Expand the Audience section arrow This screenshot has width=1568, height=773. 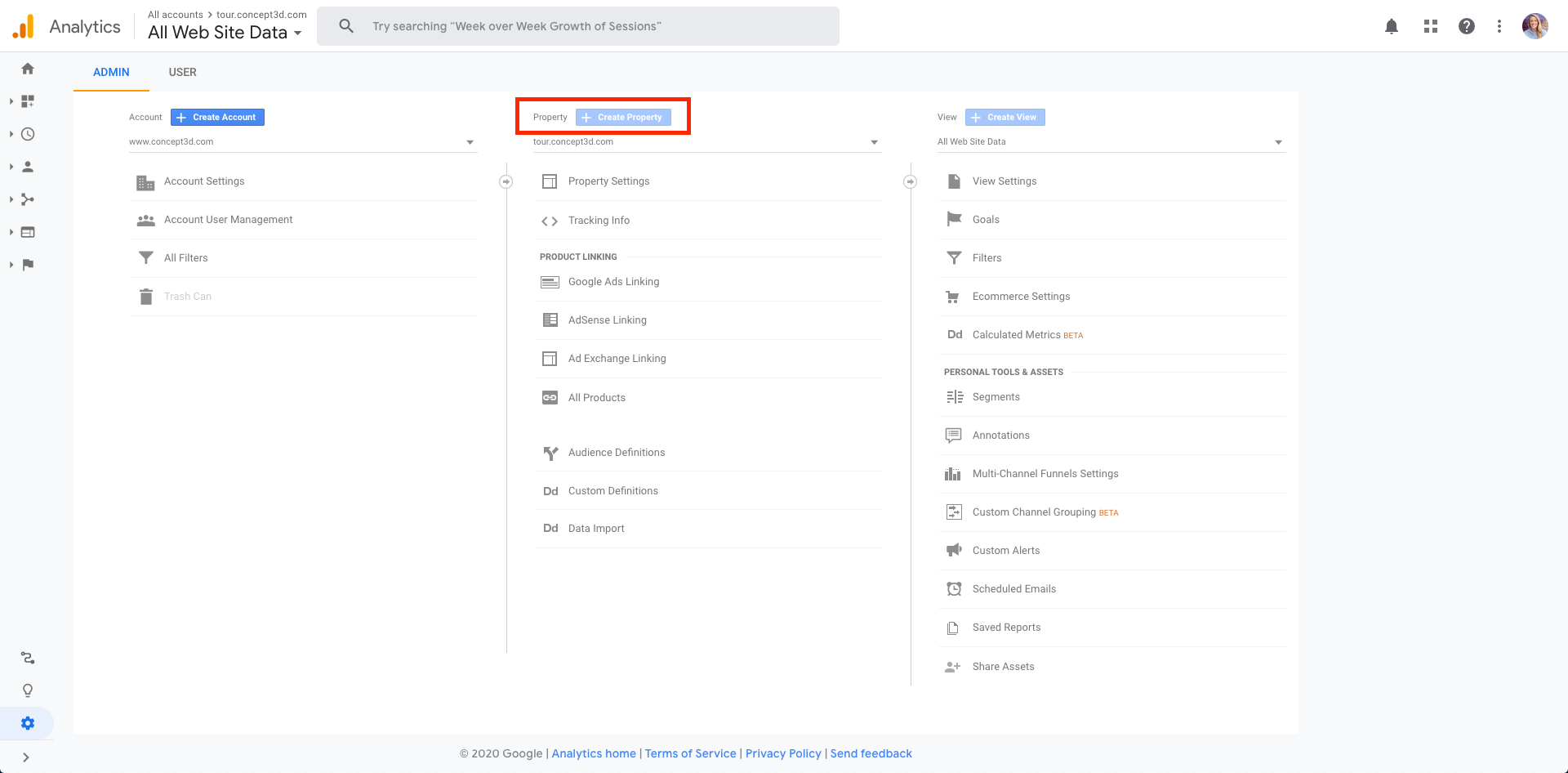coord(11,167)
